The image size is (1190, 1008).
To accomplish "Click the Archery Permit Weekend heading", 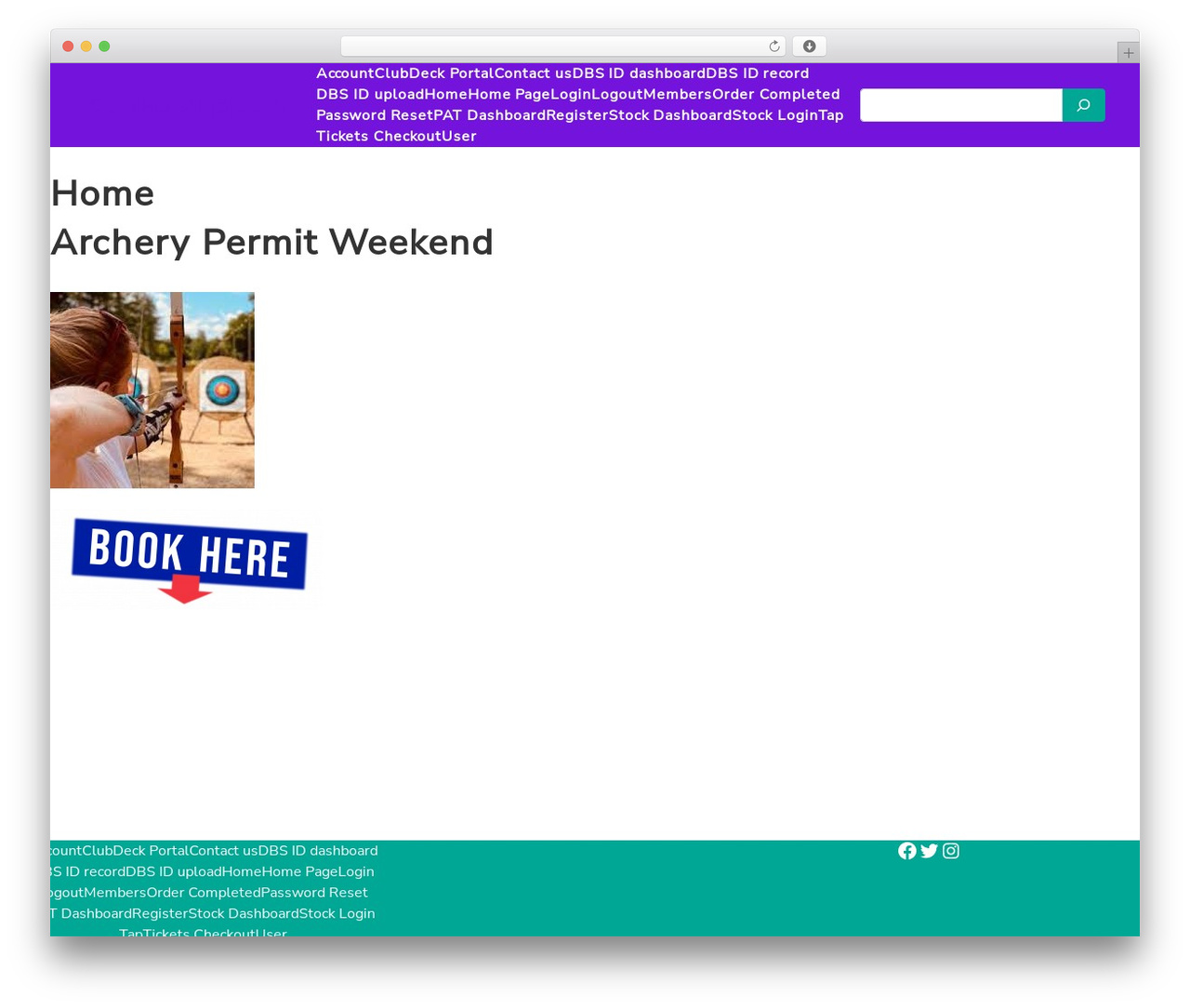I will [272, 242].
